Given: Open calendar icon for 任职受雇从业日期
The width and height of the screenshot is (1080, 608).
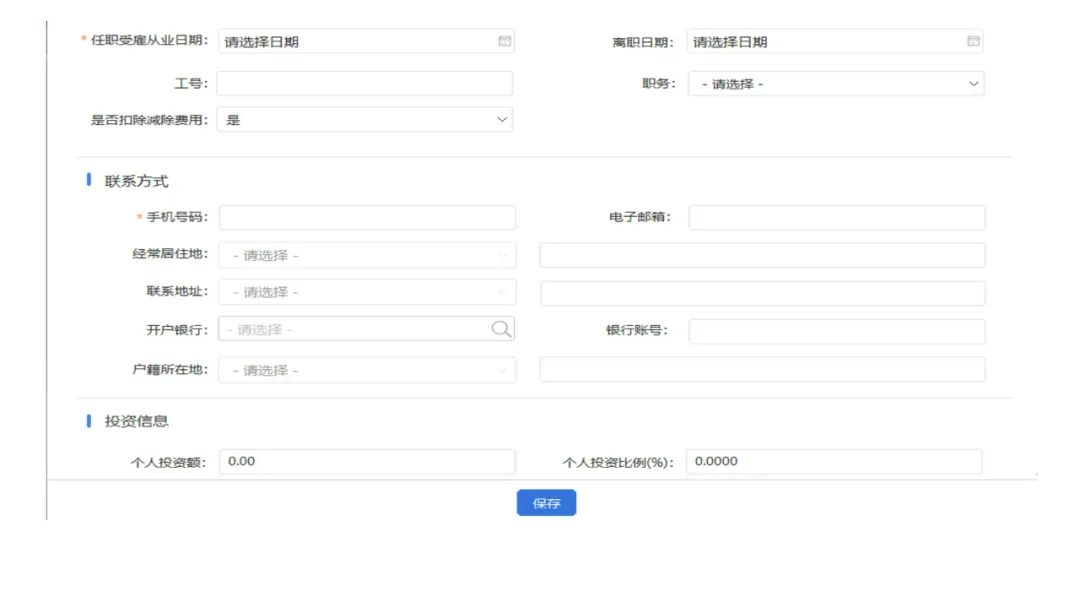Looking at the screenshot, I should point(504,41).
